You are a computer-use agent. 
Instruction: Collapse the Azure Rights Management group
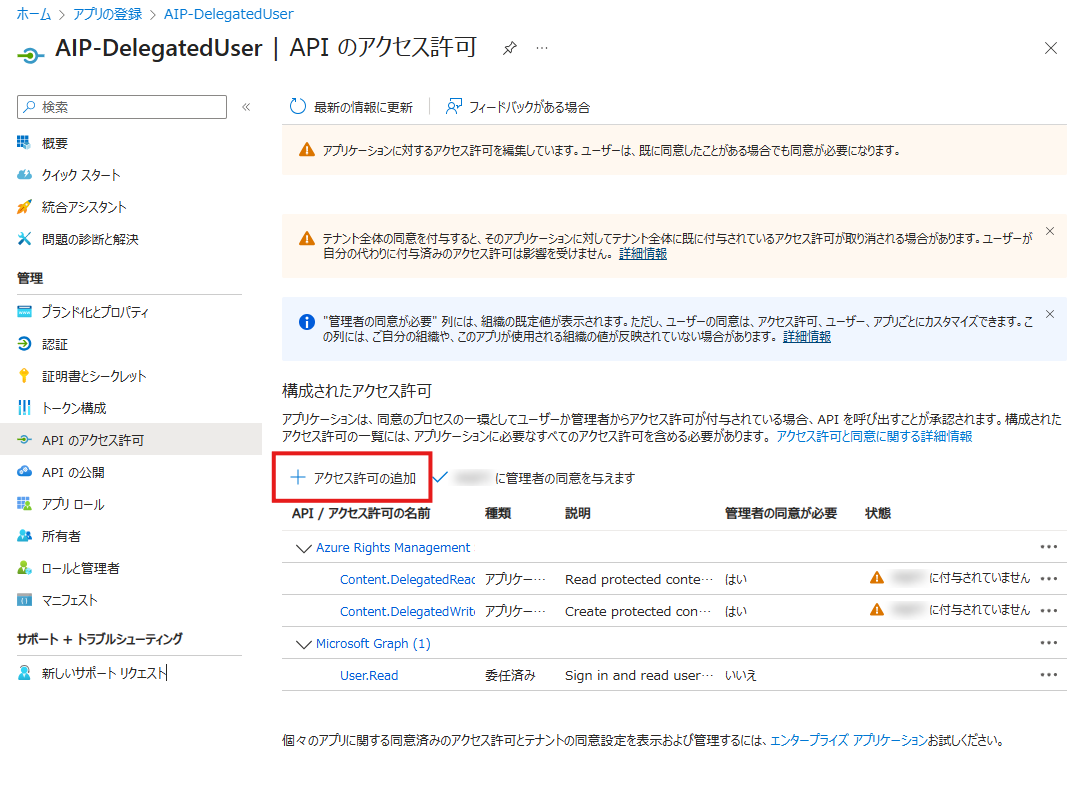(303, 548)
